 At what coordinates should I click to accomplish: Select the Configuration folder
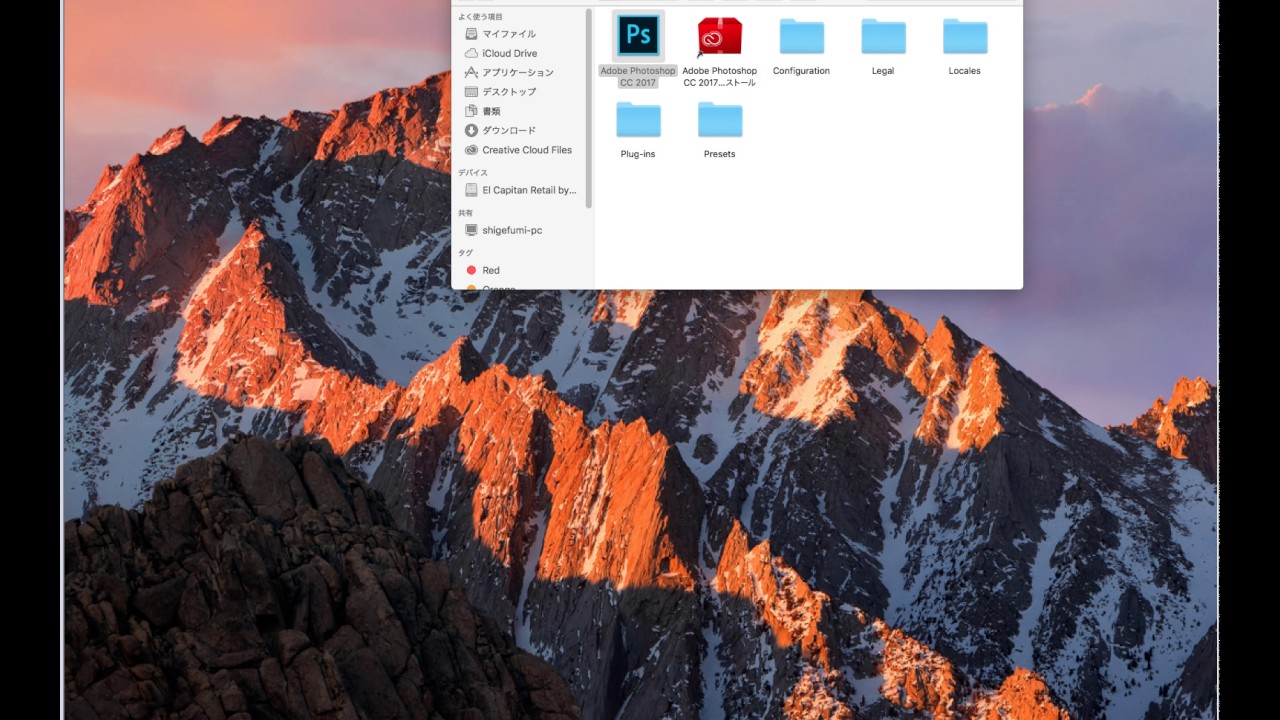coord(801,37)
